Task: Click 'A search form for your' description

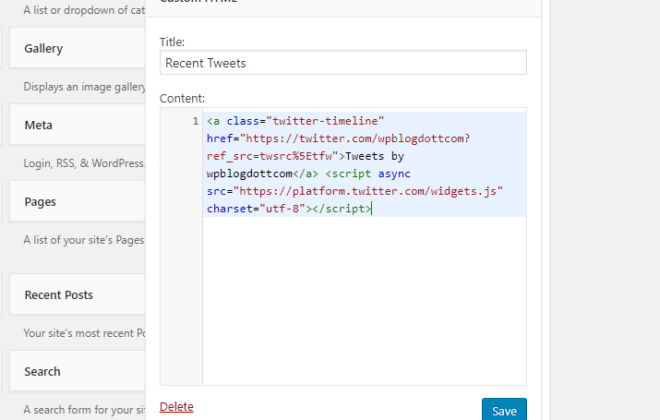Action: pyautogui.click(x=85, y=409)
